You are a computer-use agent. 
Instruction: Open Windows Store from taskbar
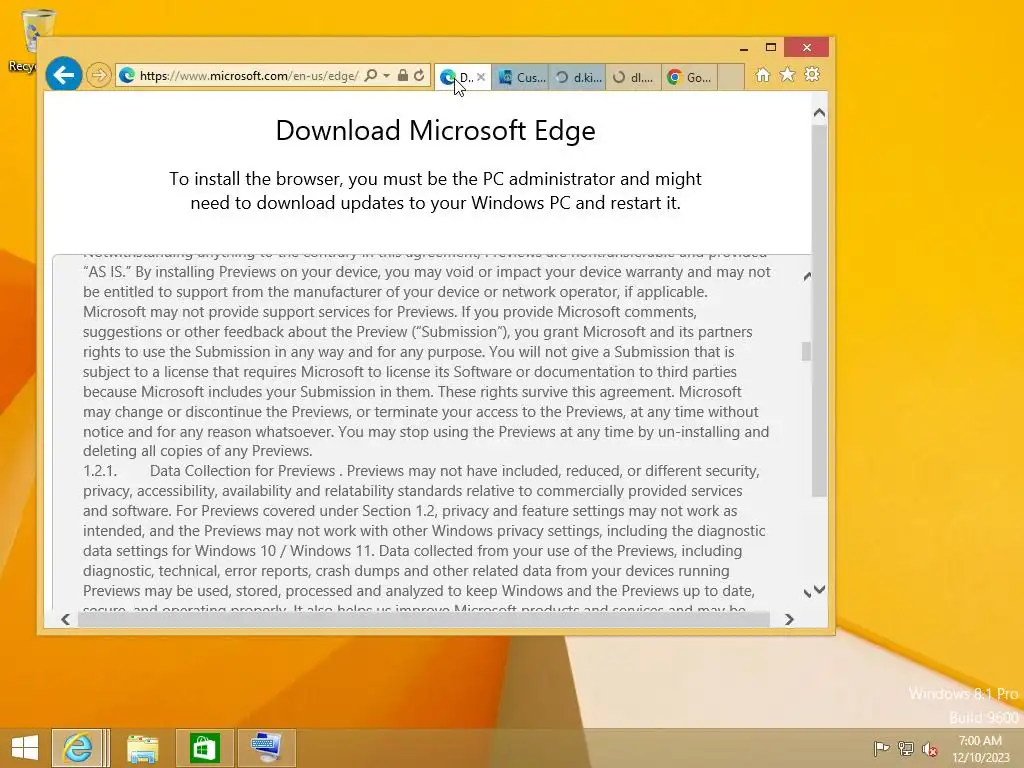point(204,748)
